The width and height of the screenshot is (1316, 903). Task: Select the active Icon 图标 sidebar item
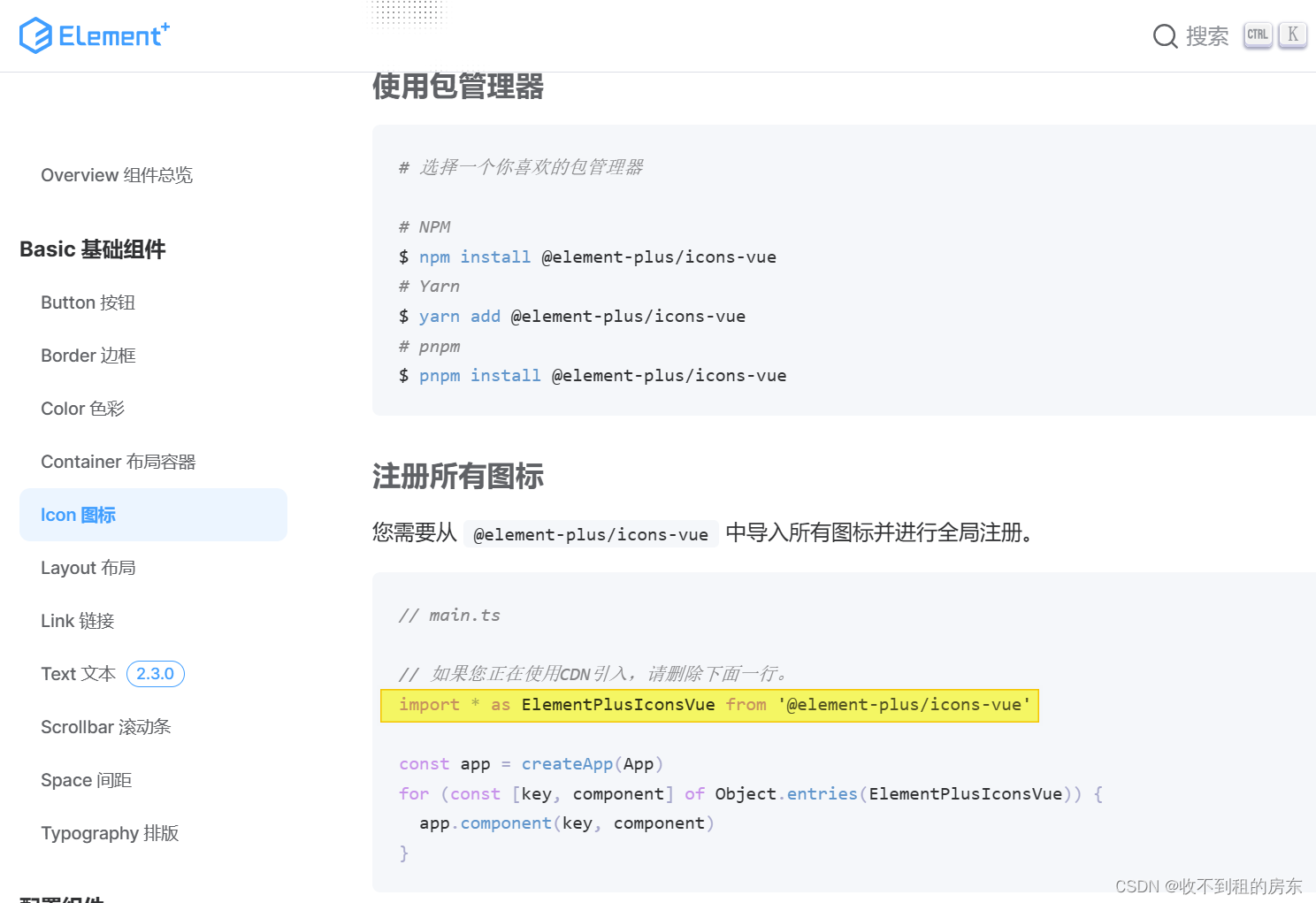(153, 515)
